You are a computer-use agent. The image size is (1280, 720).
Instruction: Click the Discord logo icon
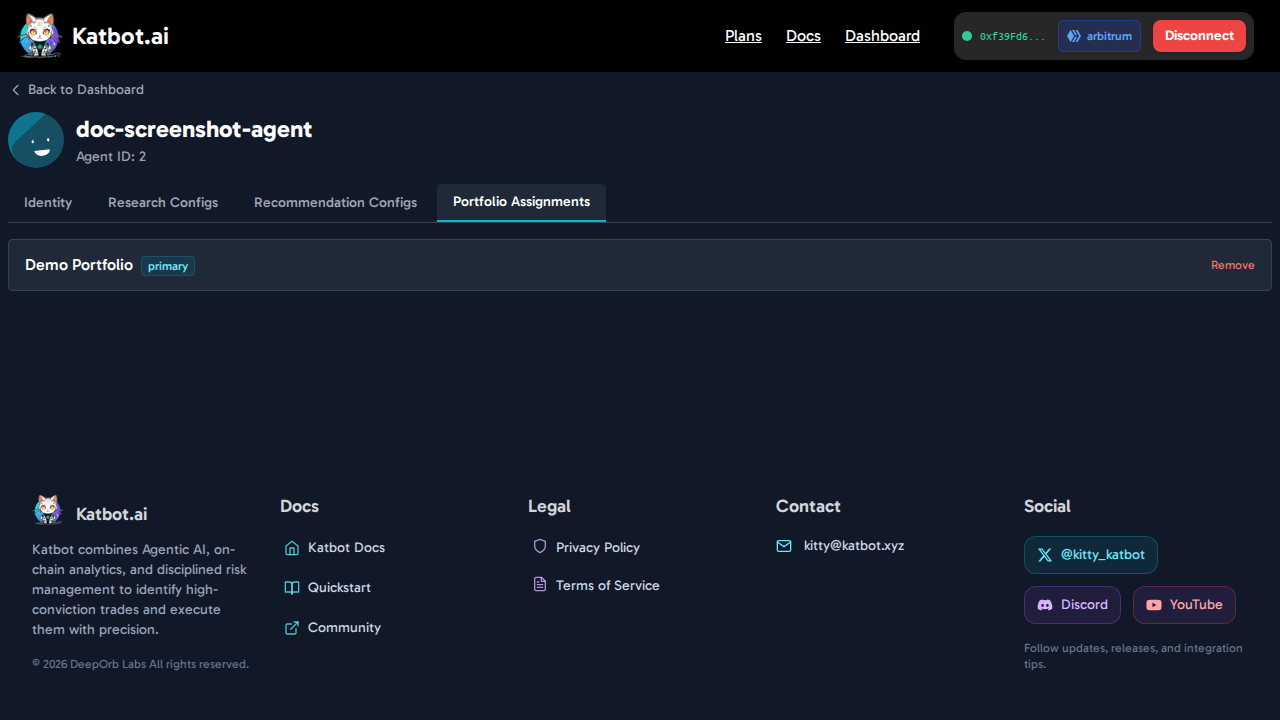coord(1045,605)
